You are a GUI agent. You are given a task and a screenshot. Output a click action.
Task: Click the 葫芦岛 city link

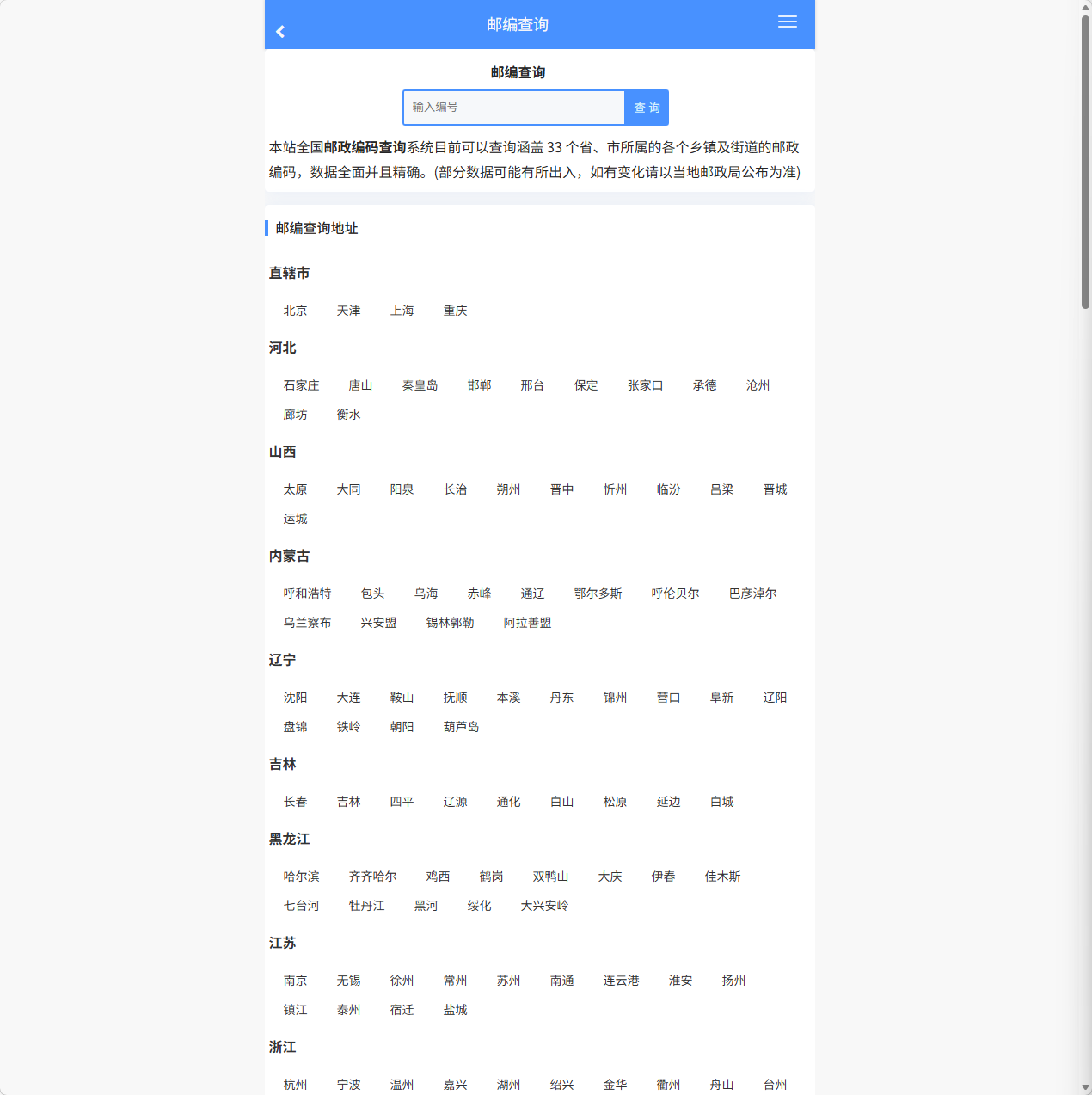(x=461, y=727)
